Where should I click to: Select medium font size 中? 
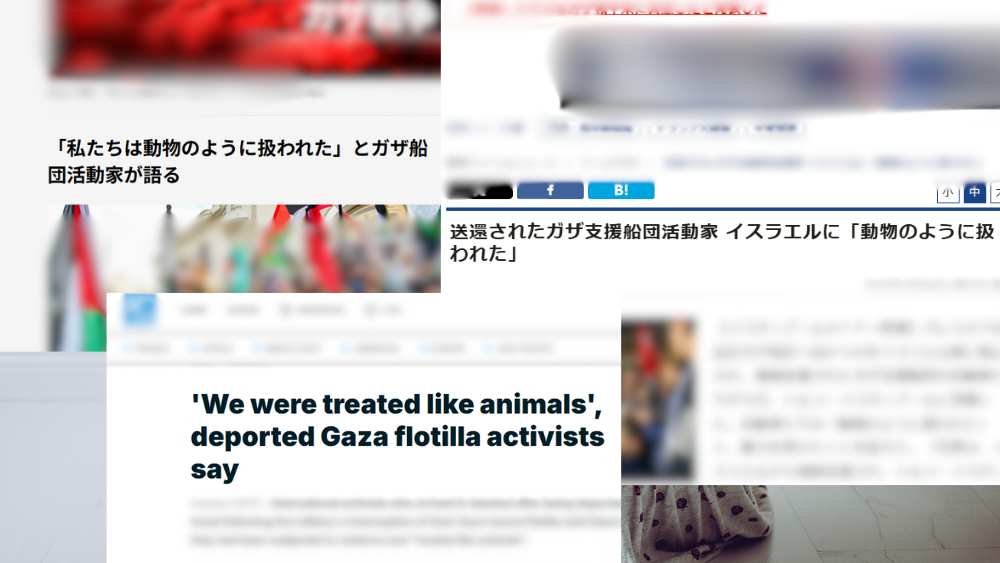974,193
